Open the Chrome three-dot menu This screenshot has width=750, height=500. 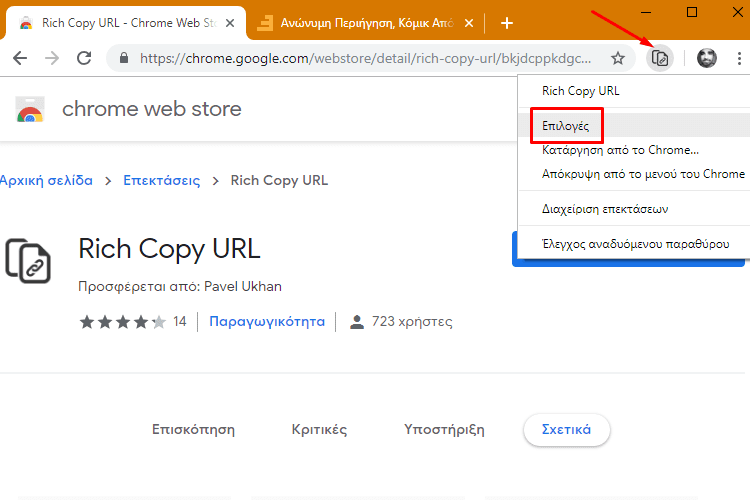pyautogui.click(x=739, y=58)
